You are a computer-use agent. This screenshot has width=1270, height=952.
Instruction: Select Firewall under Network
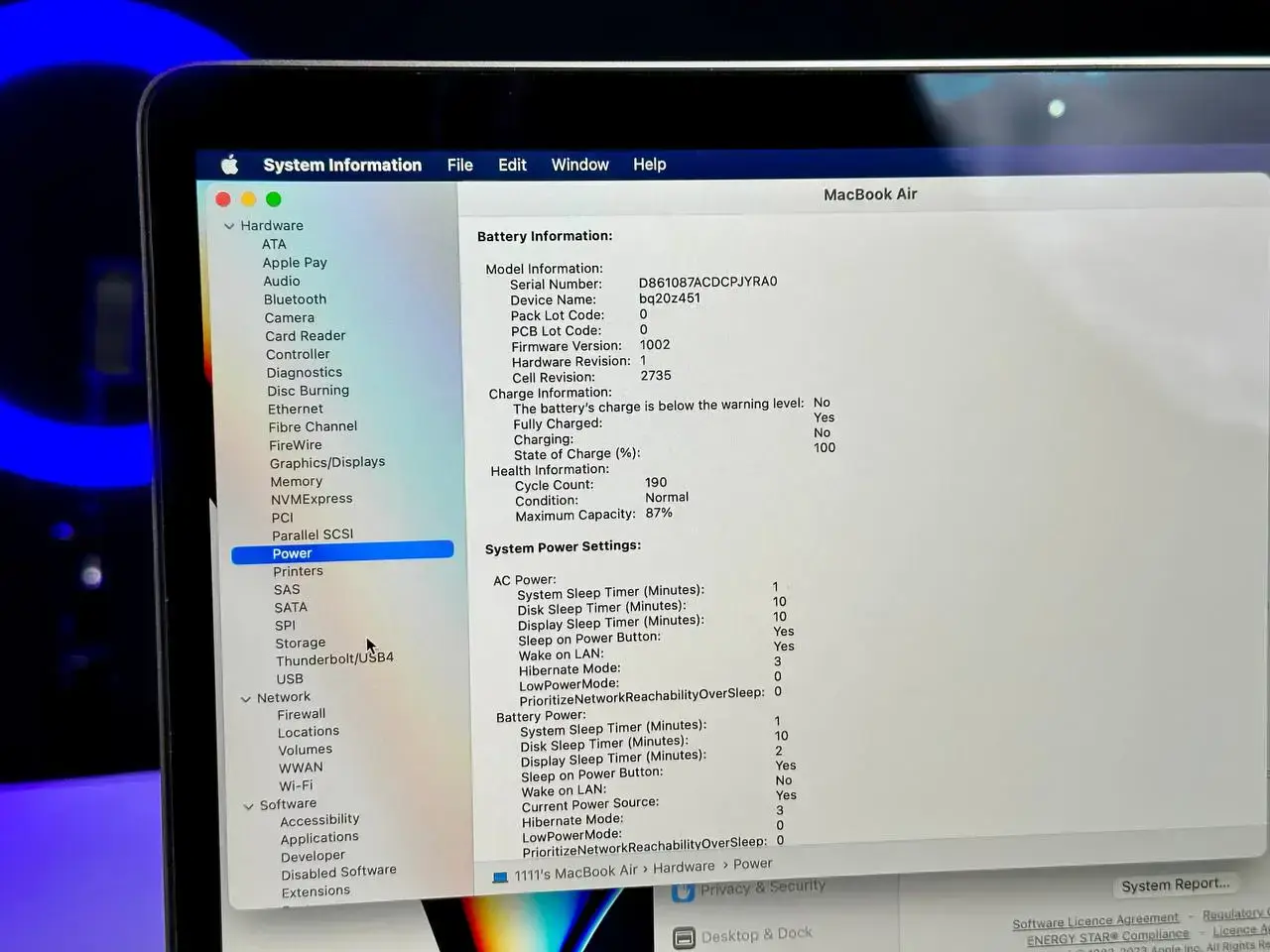tap(302, 714)
